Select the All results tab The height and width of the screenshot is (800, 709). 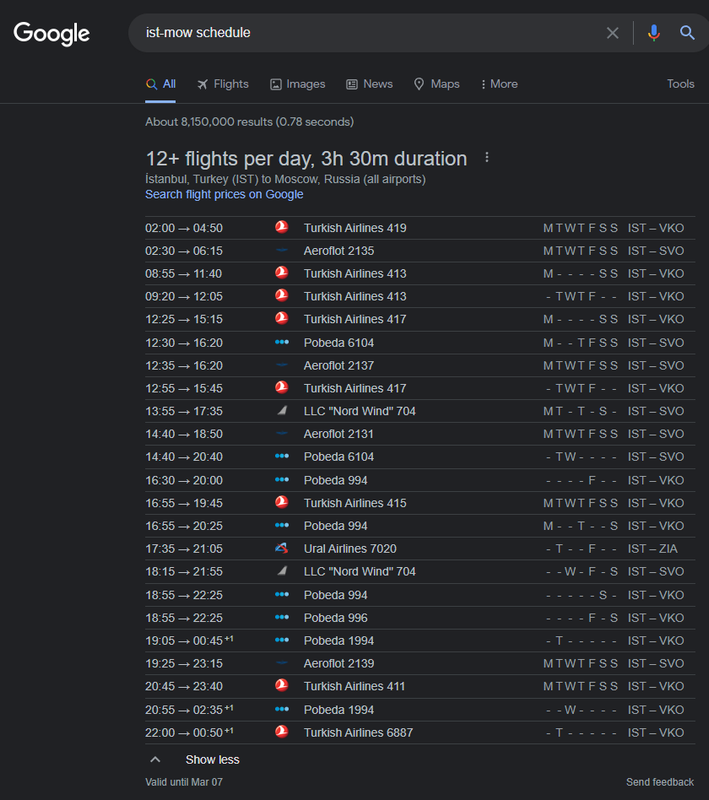click(161, 84)
